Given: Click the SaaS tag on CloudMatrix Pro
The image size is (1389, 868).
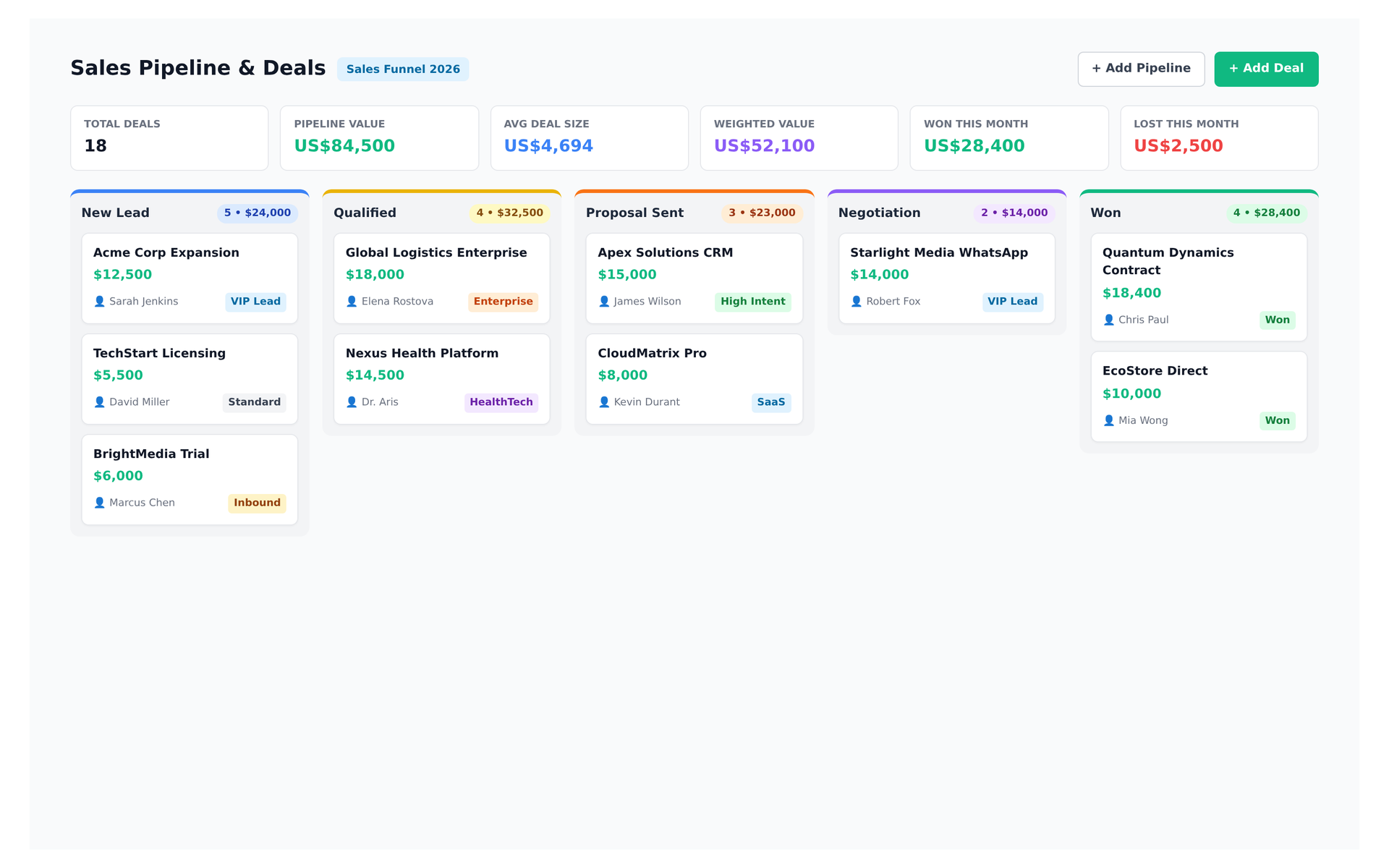Looking at the screenshot, I should (x=771, y=402).
